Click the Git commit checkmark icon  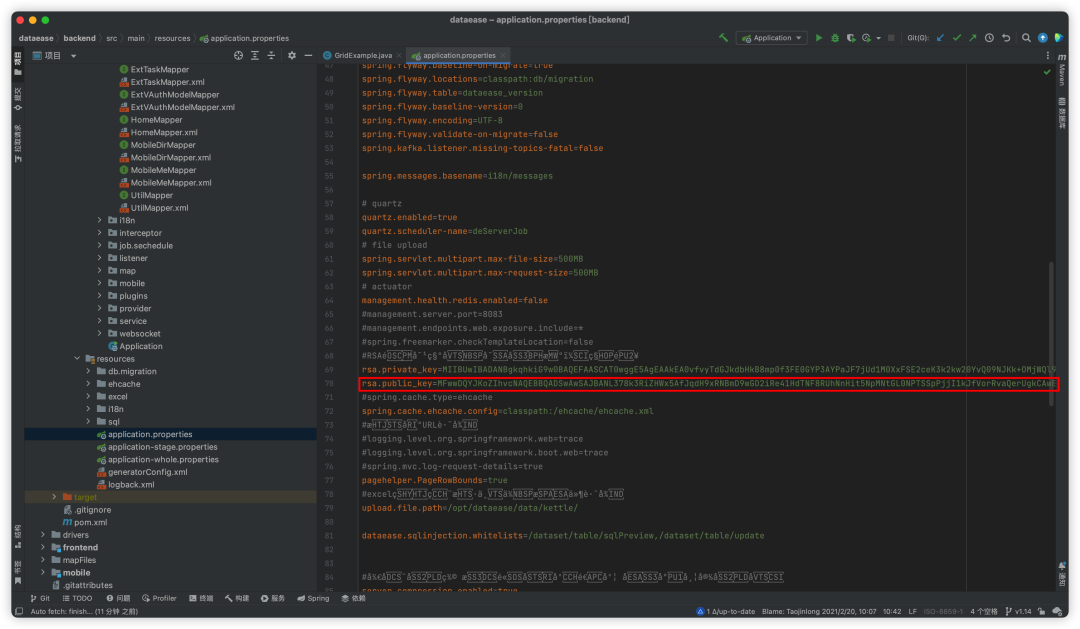coord(956,38)
